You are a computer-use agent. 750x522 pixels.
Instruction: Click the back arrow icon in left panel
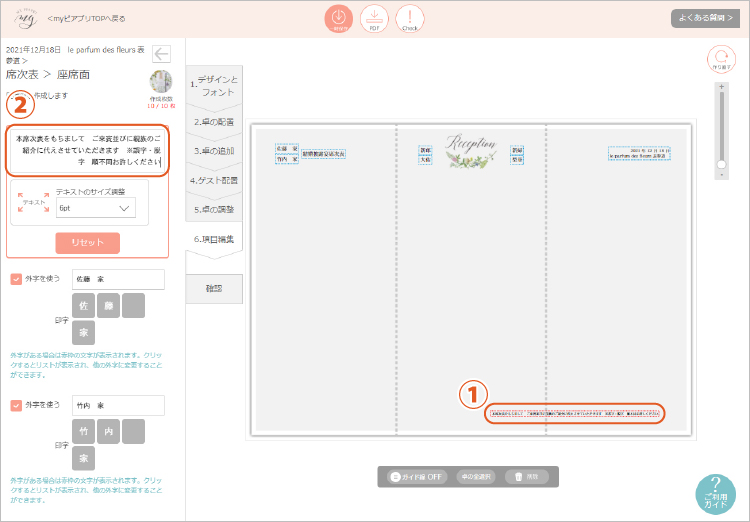(161, 55)
